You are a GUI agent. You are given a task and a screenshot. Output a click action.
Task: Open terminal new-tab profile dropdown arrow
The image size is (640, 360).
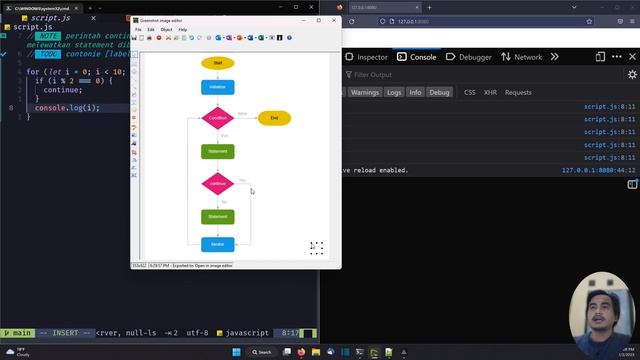pos(100,8)
